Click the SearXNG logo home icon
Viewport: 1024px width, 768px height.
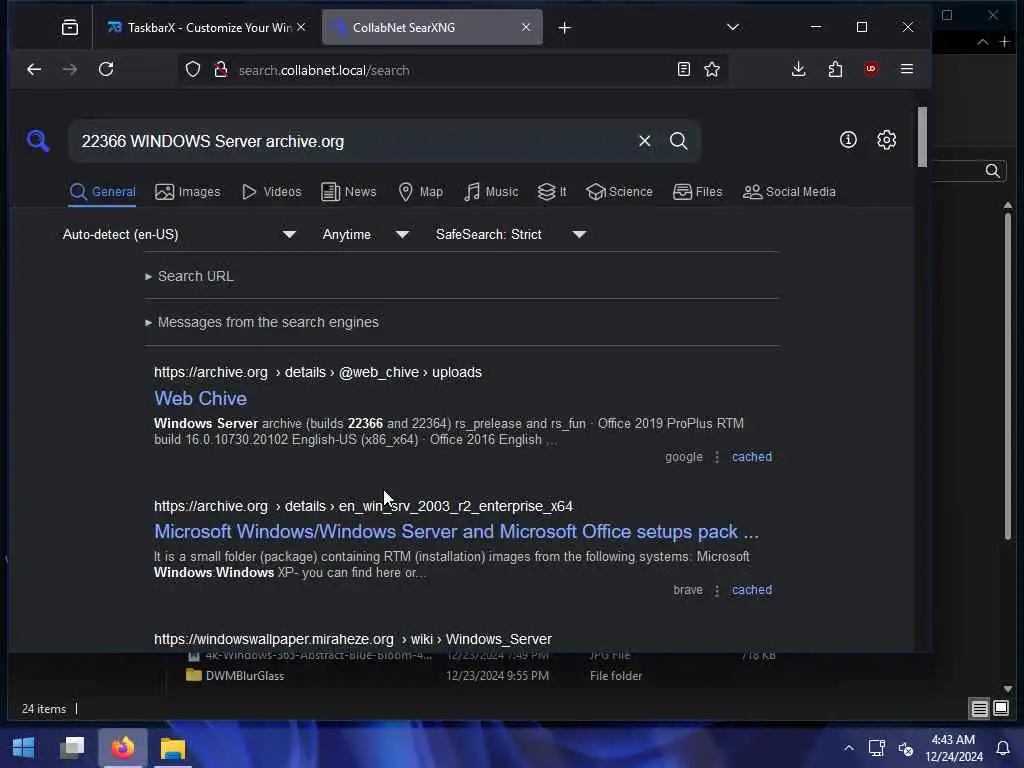(38, 140)
